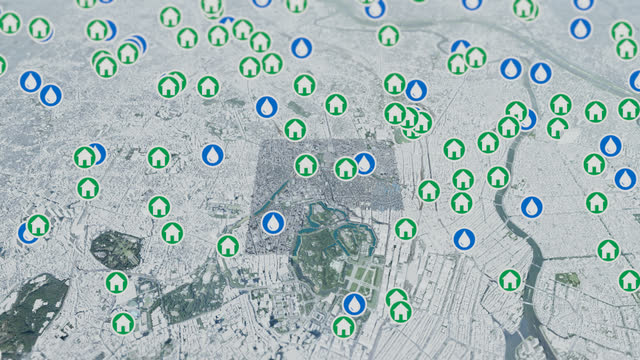640x360 pixels.
Task: Click the house marker immediately east of the palace moat
Action: [x=406, y=229]
